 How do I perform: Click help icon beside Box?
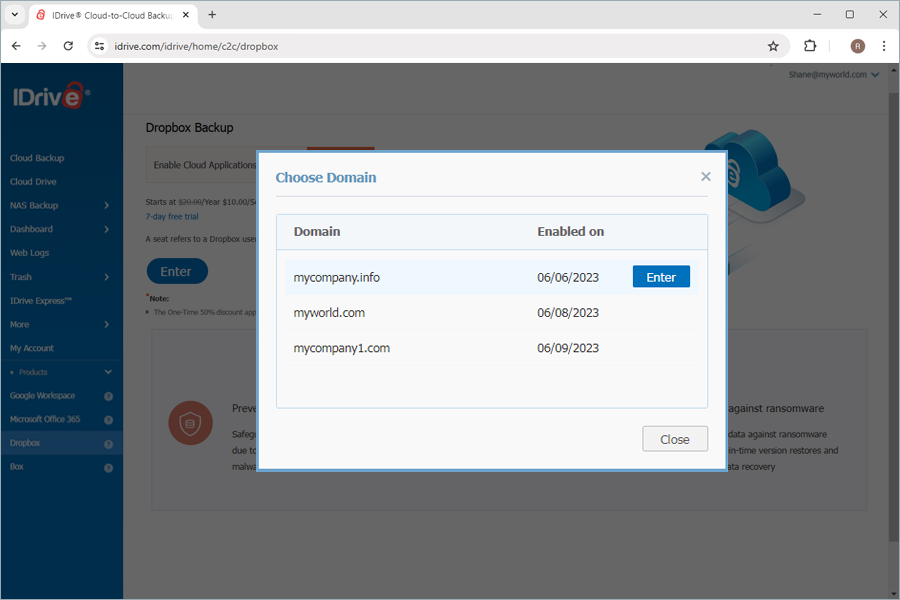(108, 468)
